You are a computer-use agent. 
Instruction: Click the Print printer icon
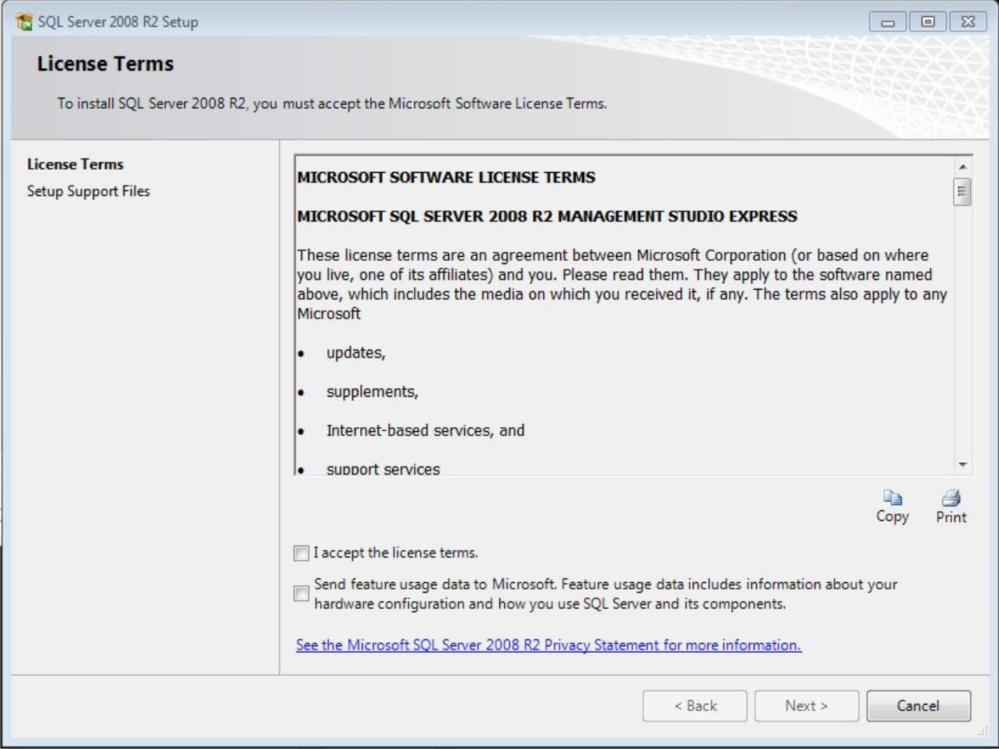951,498
